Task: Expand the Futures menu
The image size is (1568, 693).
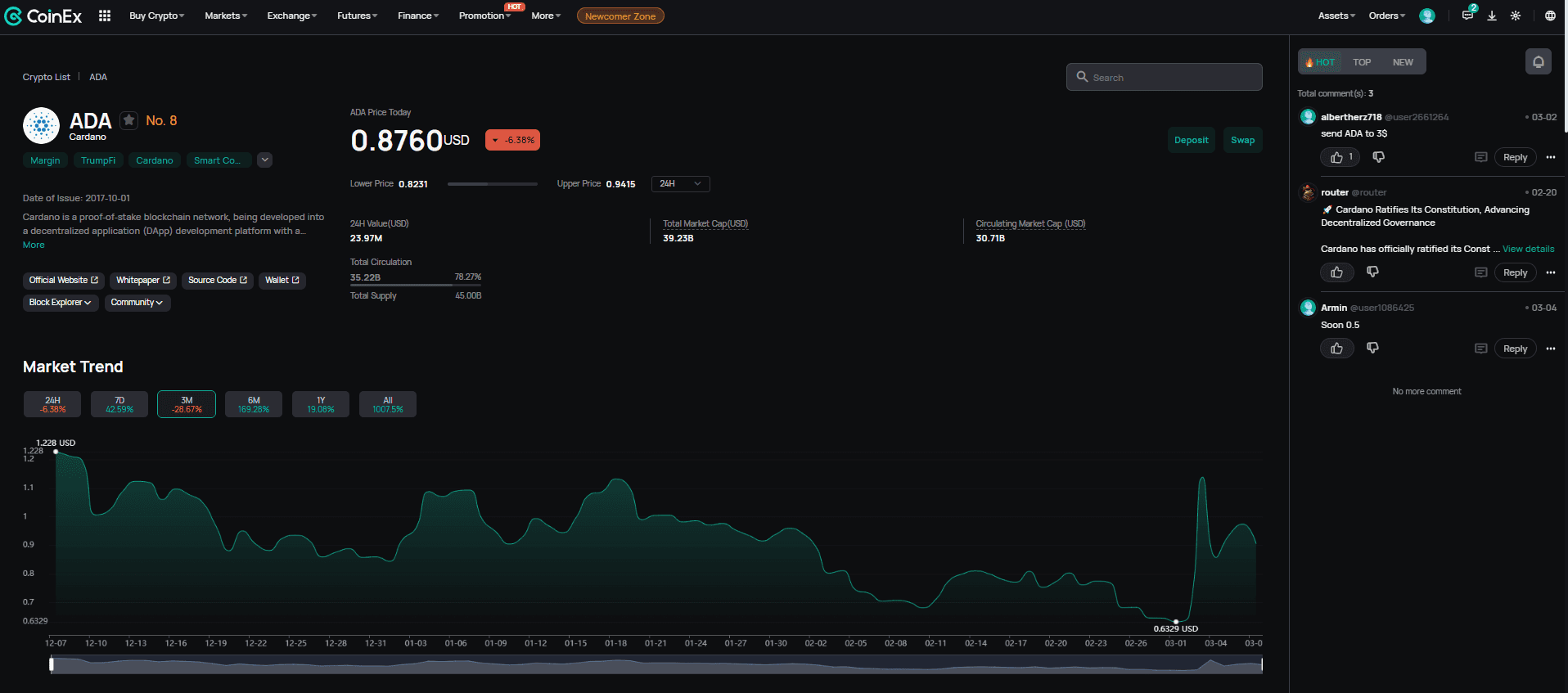Action: (357, 16)
